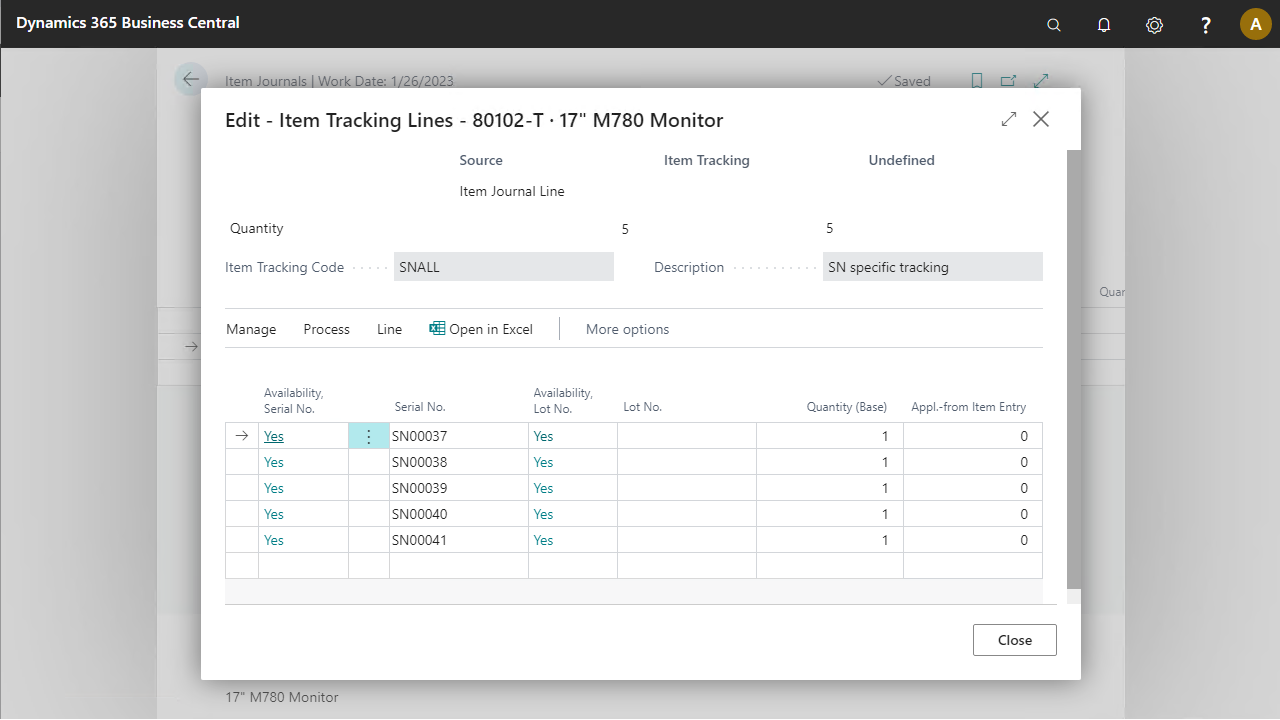Click the back arrow on Item Journals page

point(191,80)
